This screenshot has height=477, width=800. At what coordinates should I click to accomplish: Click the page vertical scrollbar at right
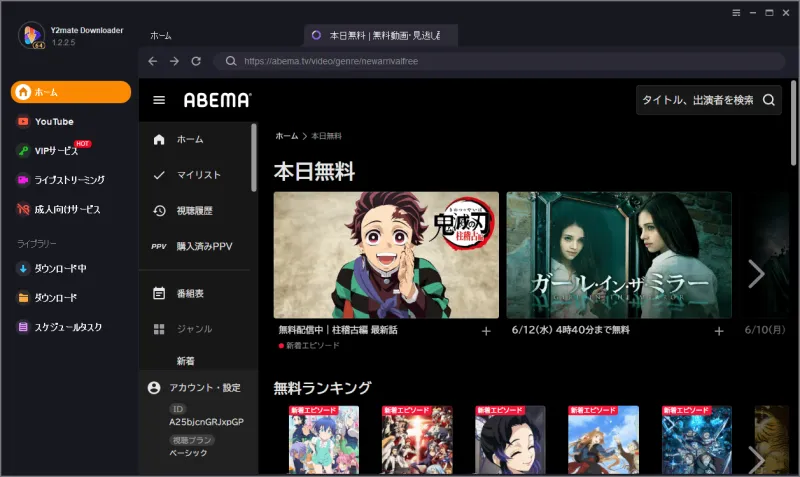793,123
